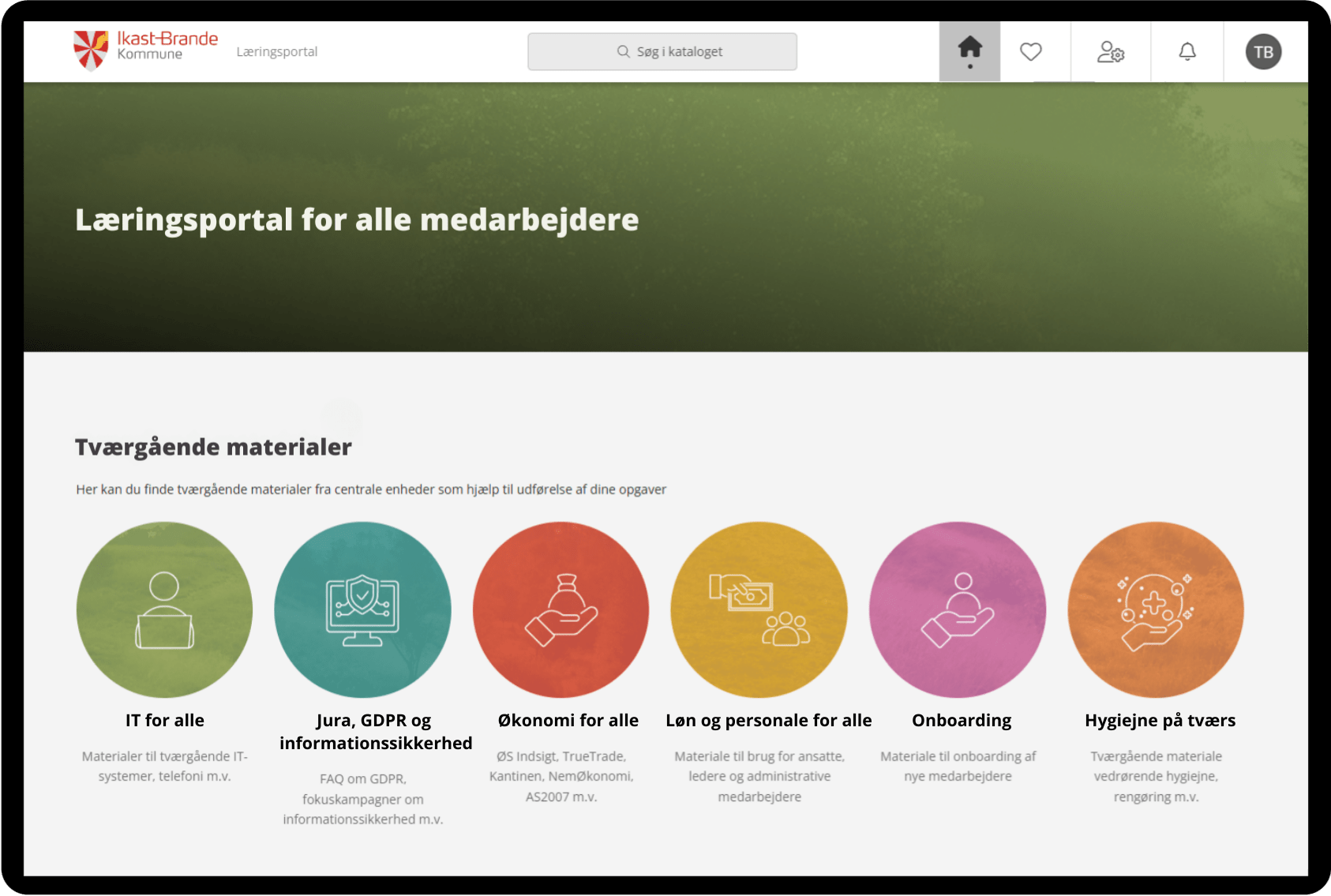Open the Læringsportal menu item
Screen dimensions: 1331x896
(277, 51)
